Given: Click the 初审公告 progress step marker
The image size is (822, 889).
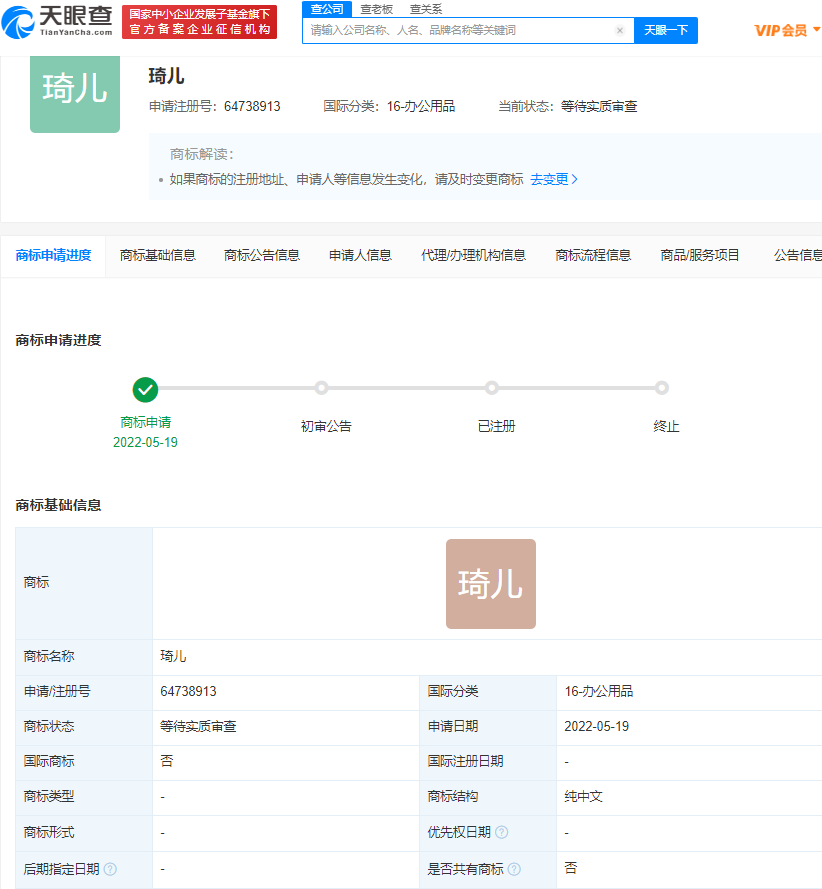Looking at the screenshot, I should 321,389.
